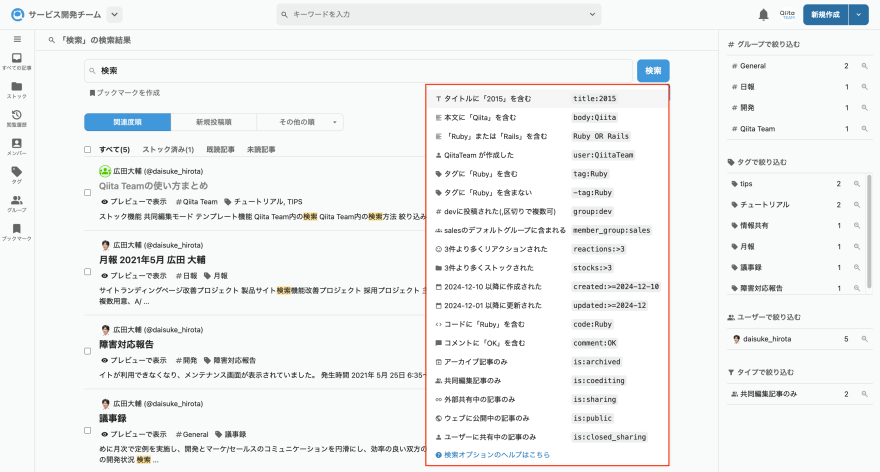Click the blue 検索 button
The image size is (880, 472).
(x=653, y=71)
